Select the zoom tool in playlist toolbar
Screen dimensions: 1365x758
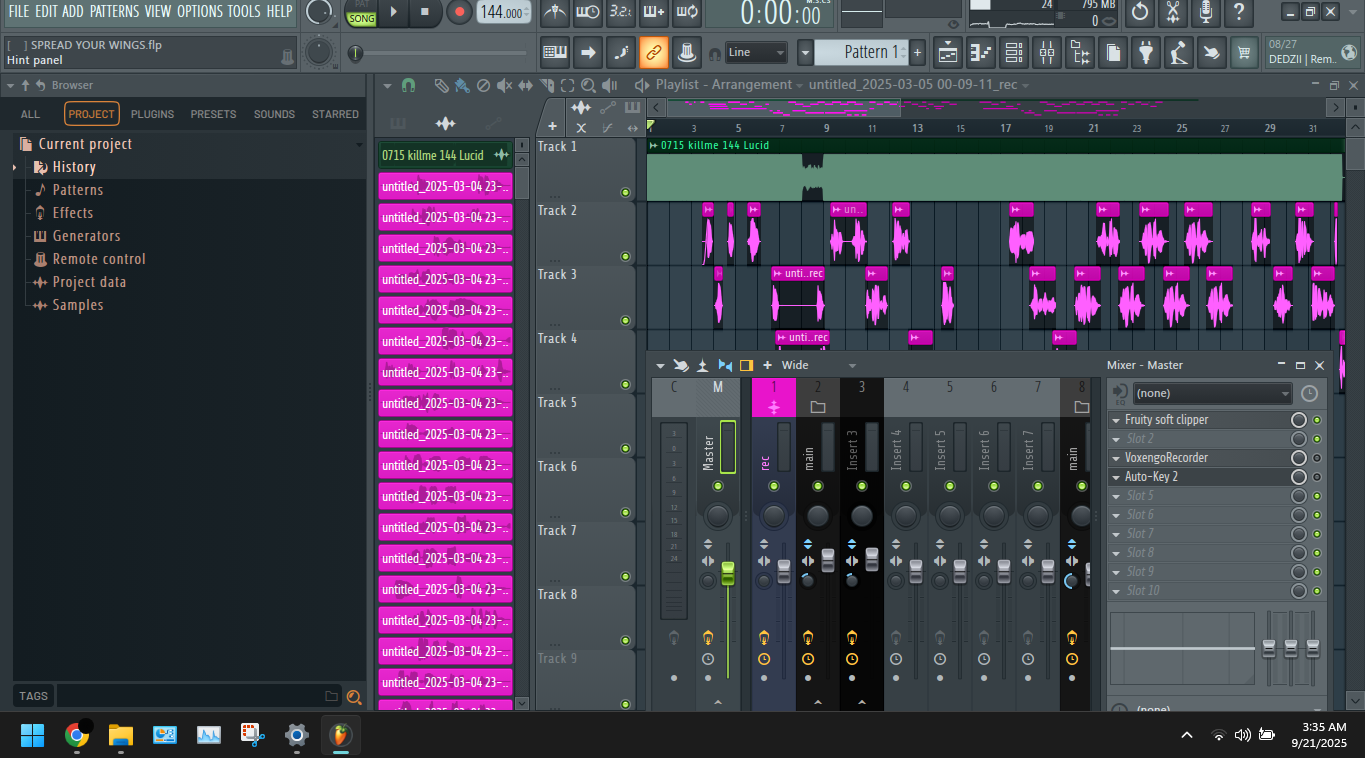[588, 86]
